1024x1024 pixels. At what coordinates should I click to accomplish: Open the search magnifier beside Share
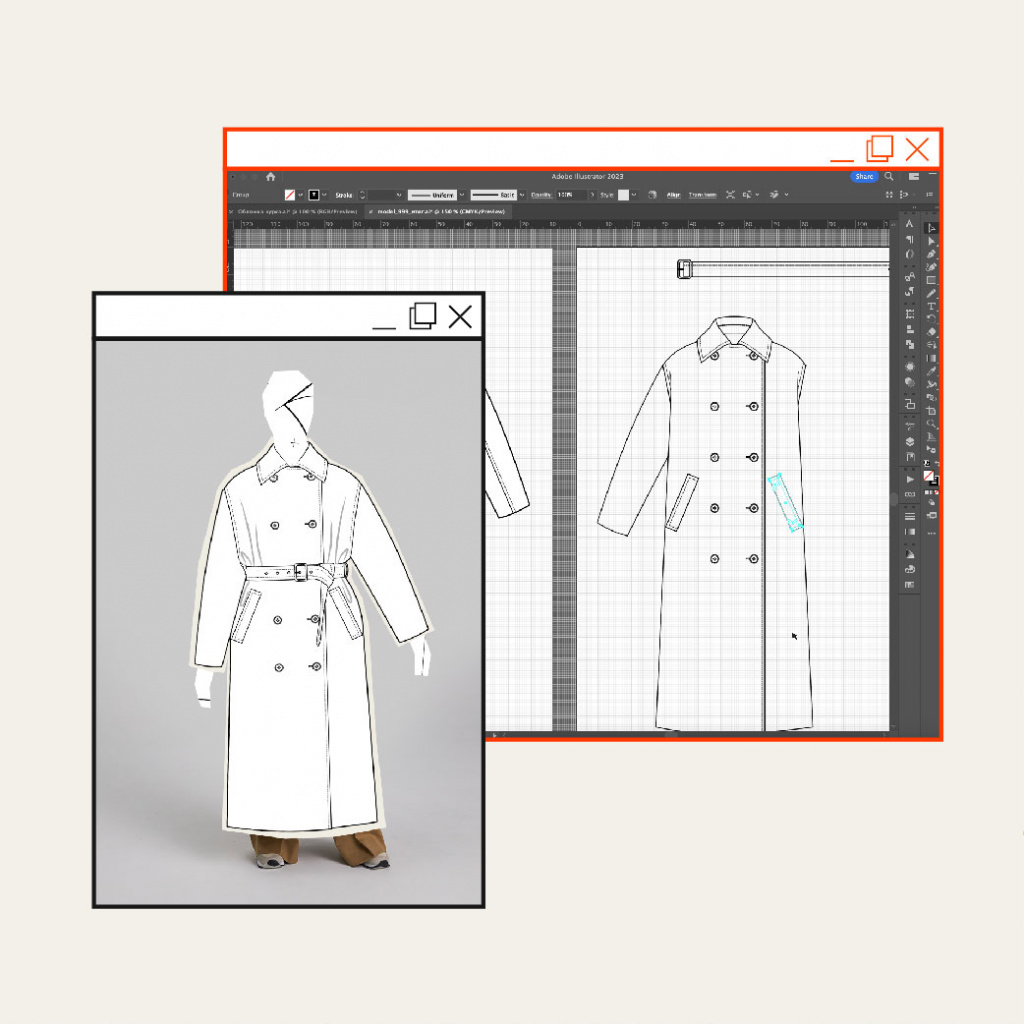[x=888, y=177]
